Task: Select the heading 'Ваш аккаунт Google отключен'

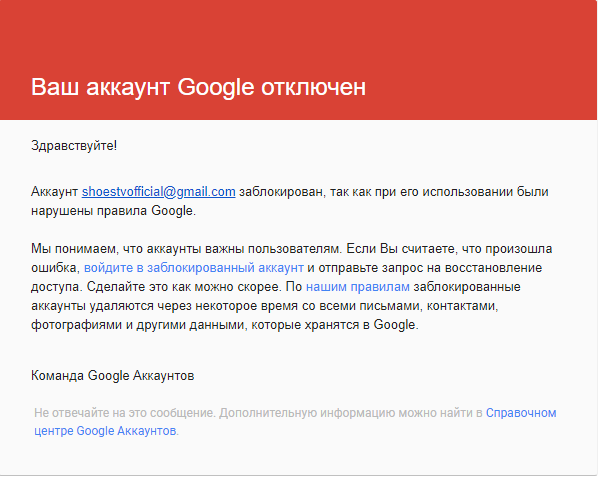Action: point(198,87)
